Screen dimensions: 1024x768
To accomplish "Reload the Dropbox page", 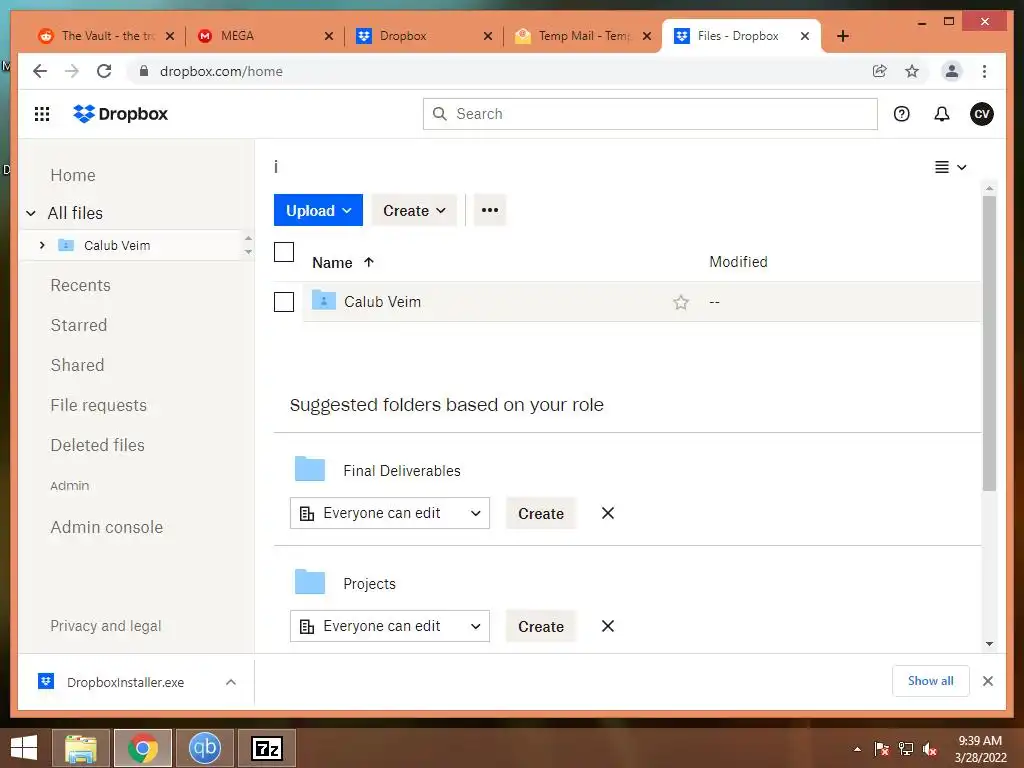I will pyautogui.click(x=104, y=71).
